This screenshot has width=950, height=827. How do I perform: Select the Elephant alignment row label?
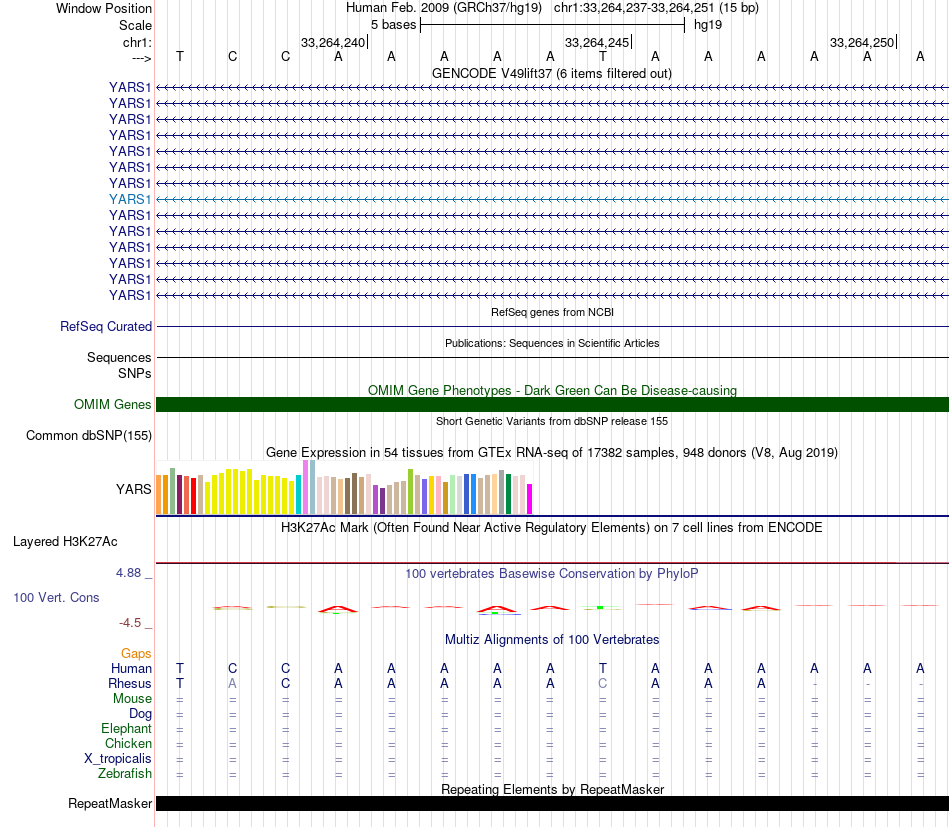click(x=127, y=728)
